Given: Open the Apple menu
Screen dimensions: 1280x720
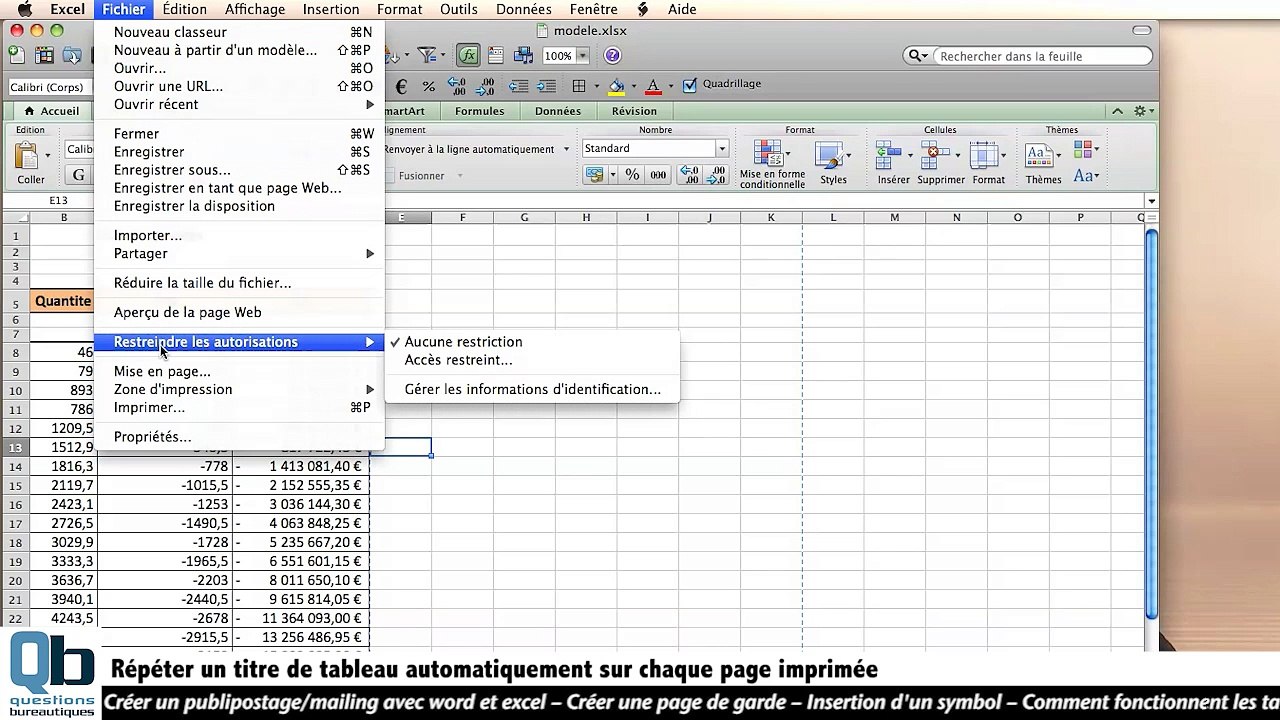Looking at the screenshot, I should click(25, 9).
